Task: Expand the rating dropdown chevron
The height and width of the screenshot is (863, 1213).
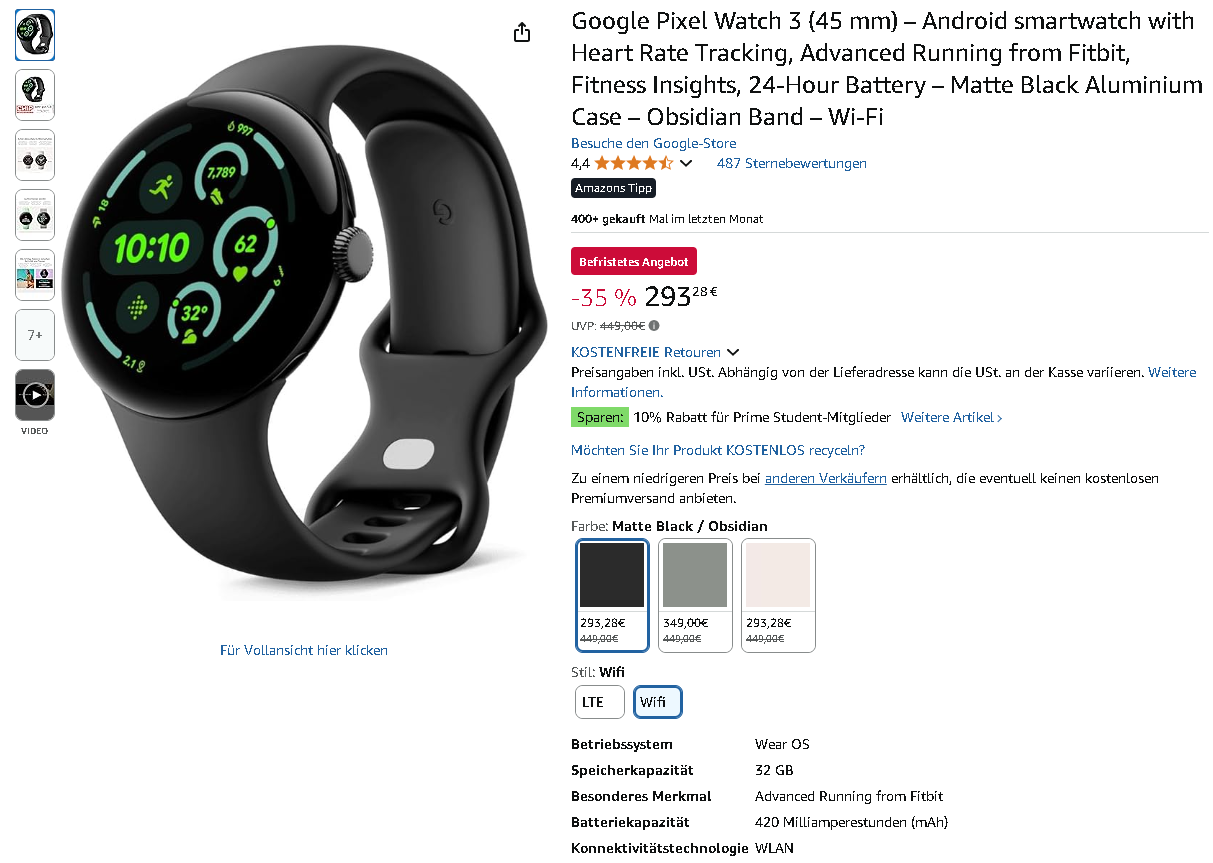Action: click(x=686, y=163)
